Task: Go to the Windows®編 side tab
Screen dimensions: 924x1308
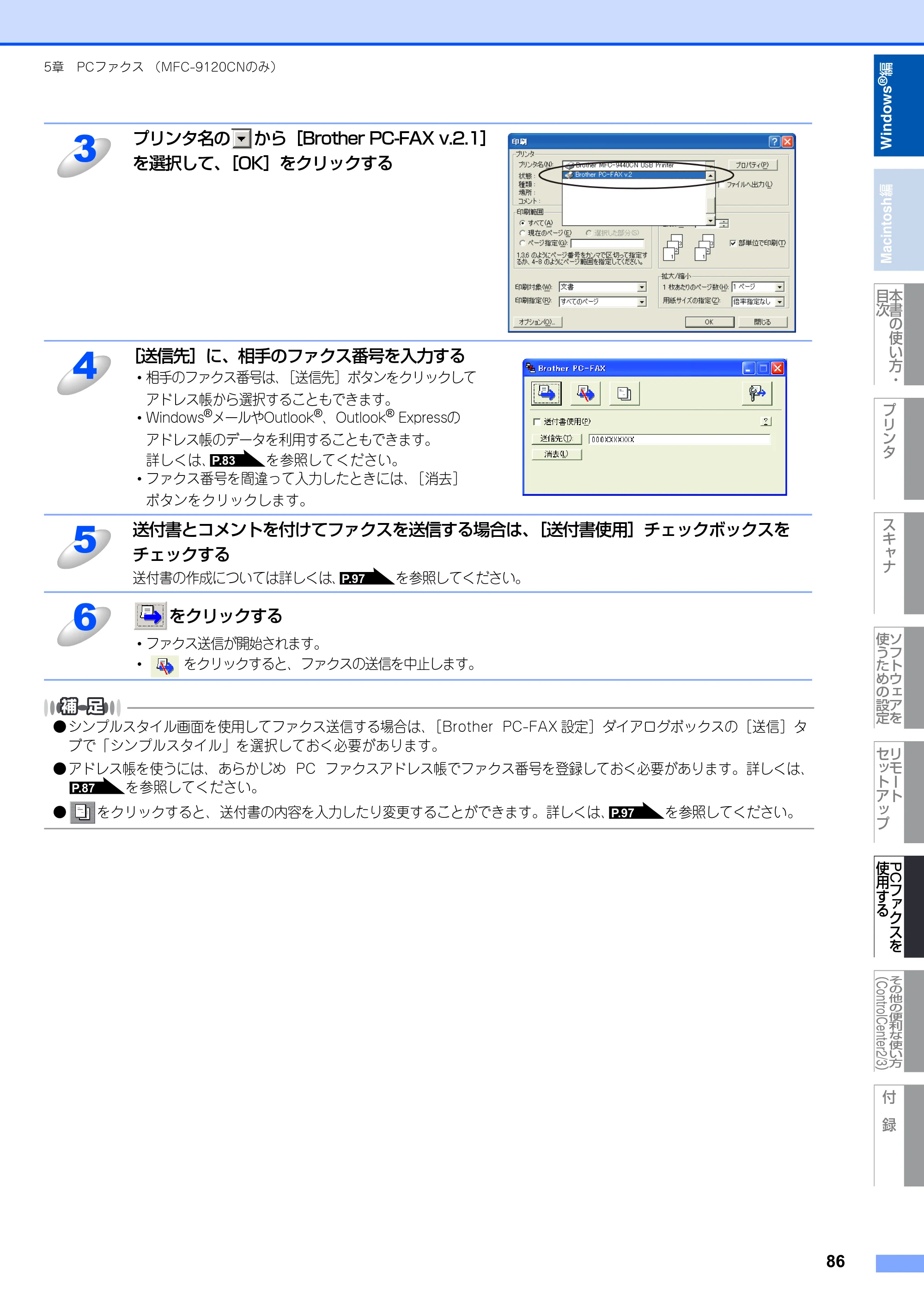Action: (x=899, y=105)
